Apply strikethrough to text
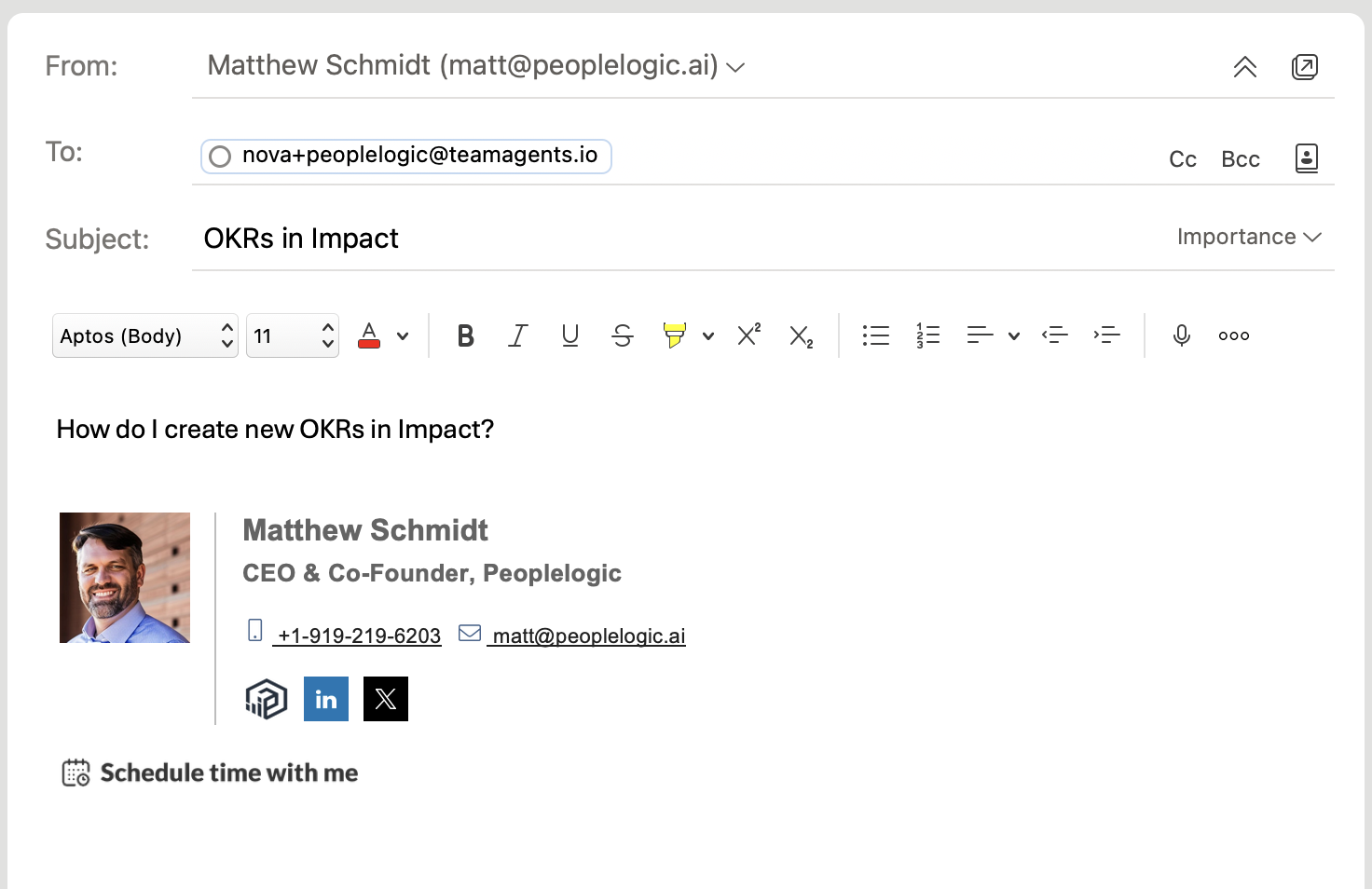Viewport: 1372px width, 889px height. point(622,335)
